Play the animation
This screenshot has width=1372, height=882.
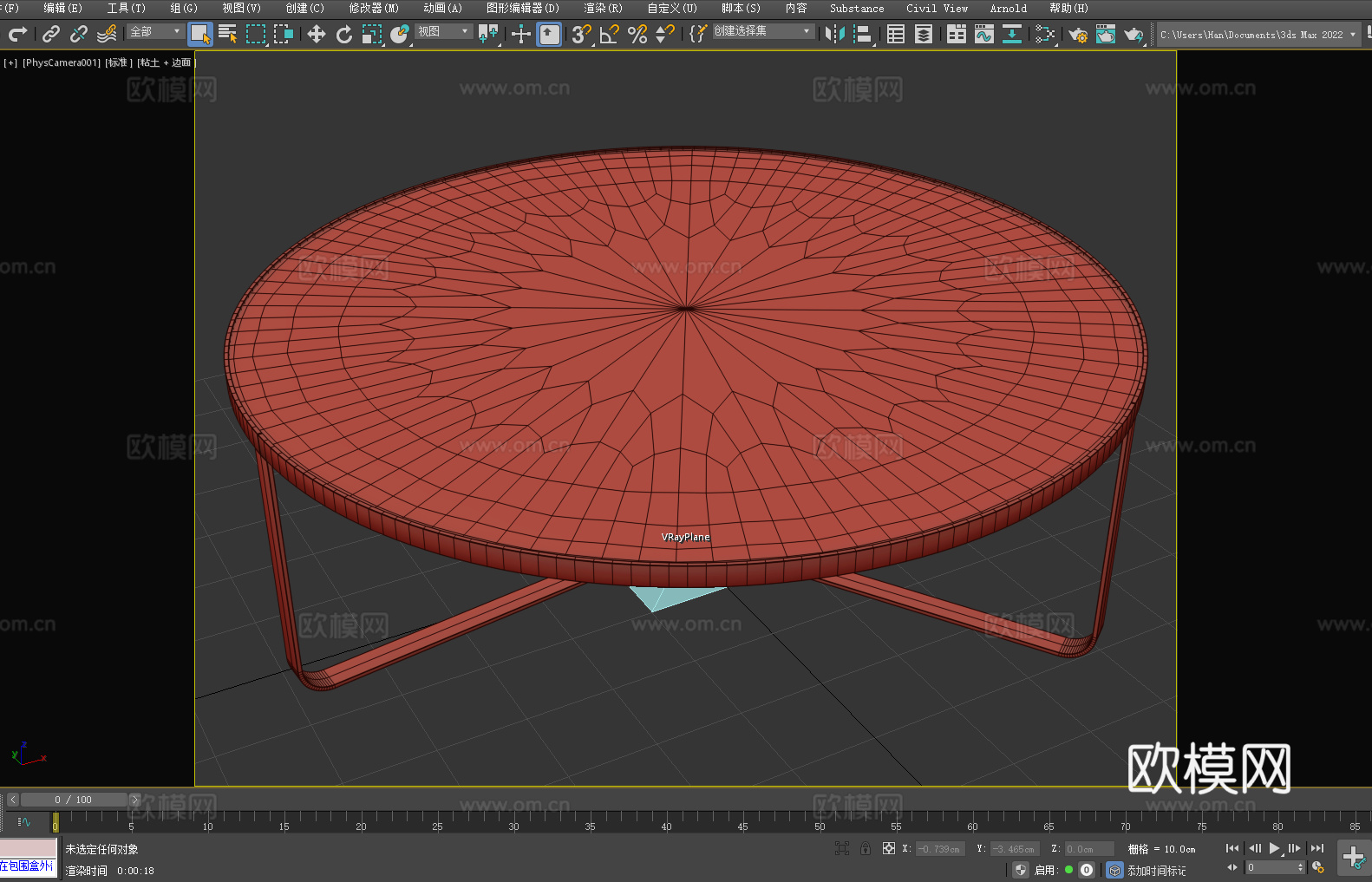click(1275, 848)
